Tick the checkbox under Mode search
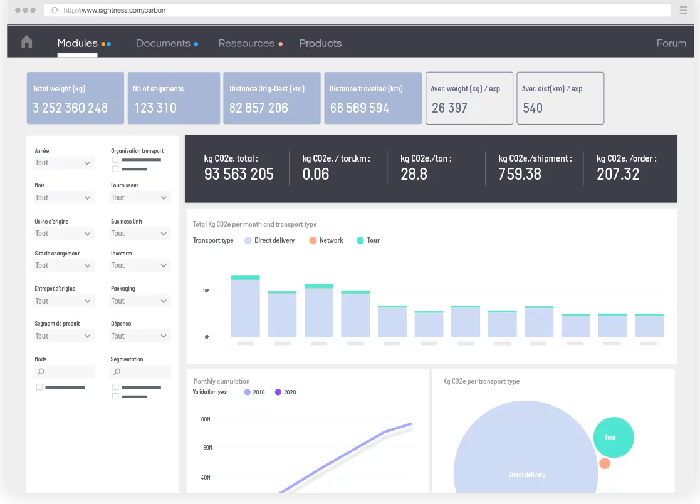Screen dimensions: 700x504 [x=39, y=387]
